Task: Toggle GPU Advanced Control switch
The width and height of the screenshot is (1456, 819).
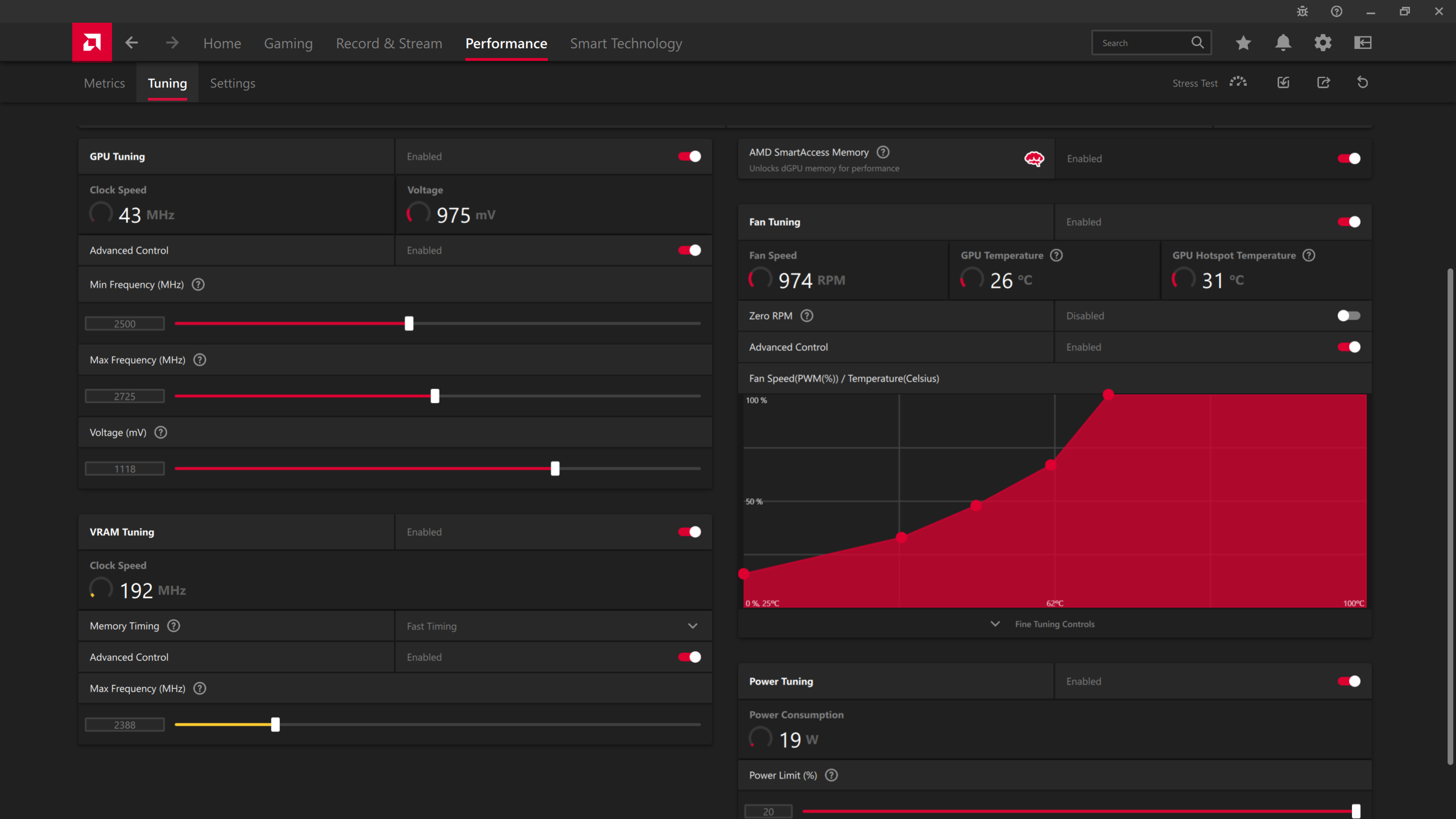Action: point(689,250)
